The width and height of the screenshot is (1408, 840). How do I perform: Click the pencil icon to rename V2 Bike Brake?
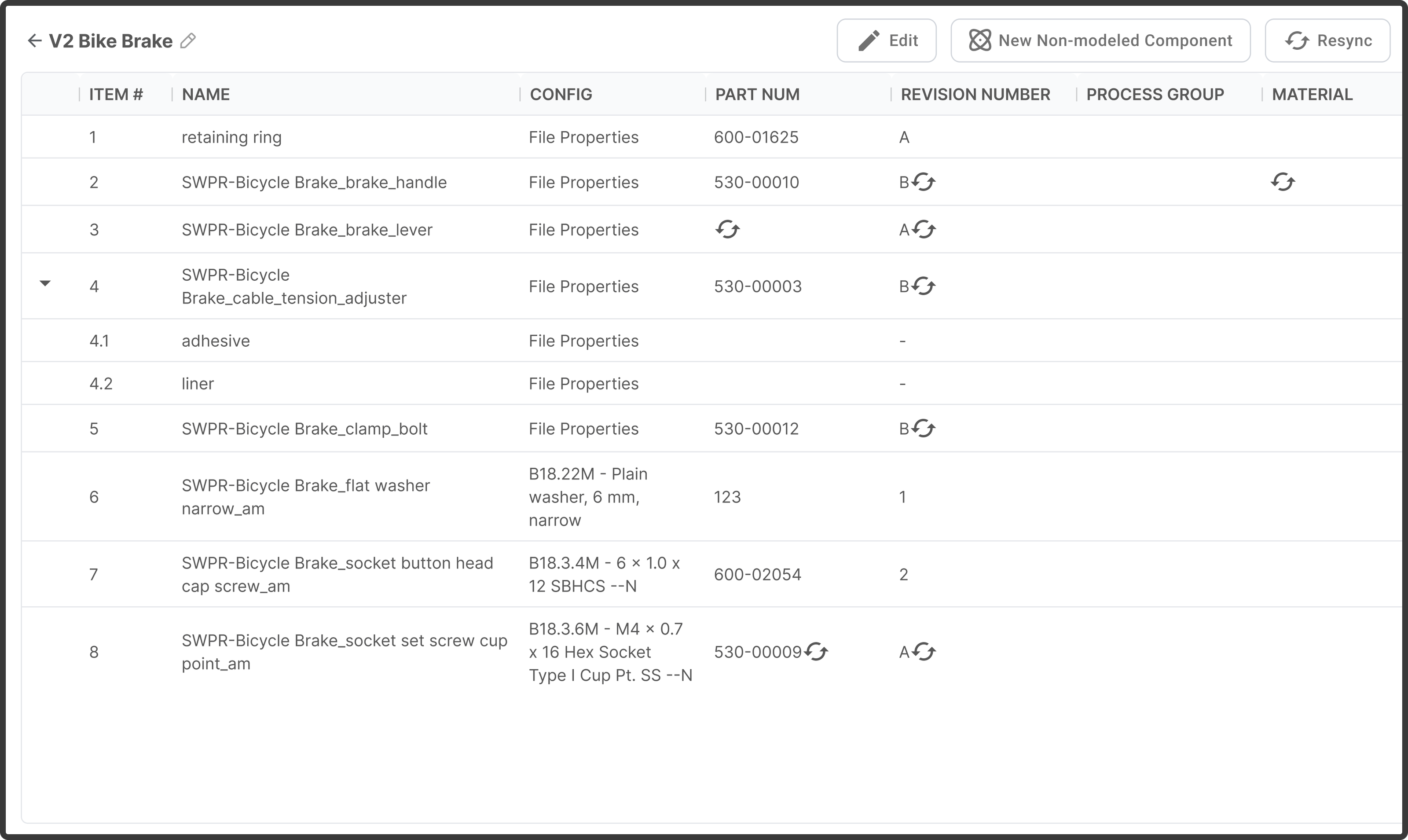coord(188,41)
